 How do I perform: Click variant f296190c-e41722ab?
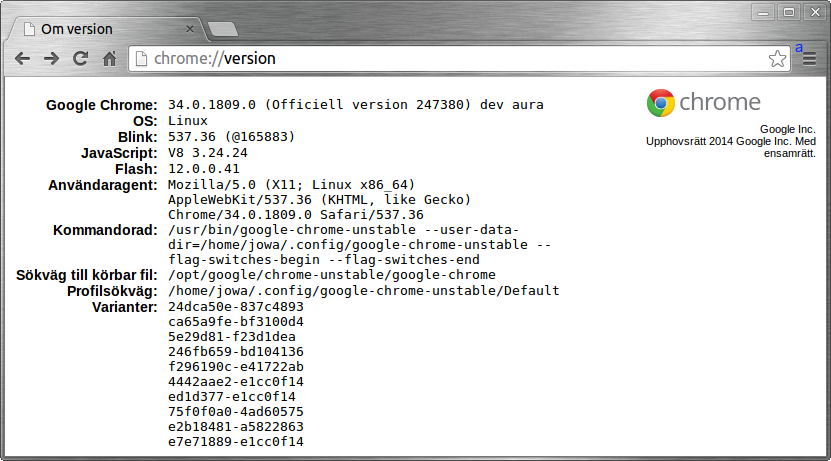[x=236, y=366]
